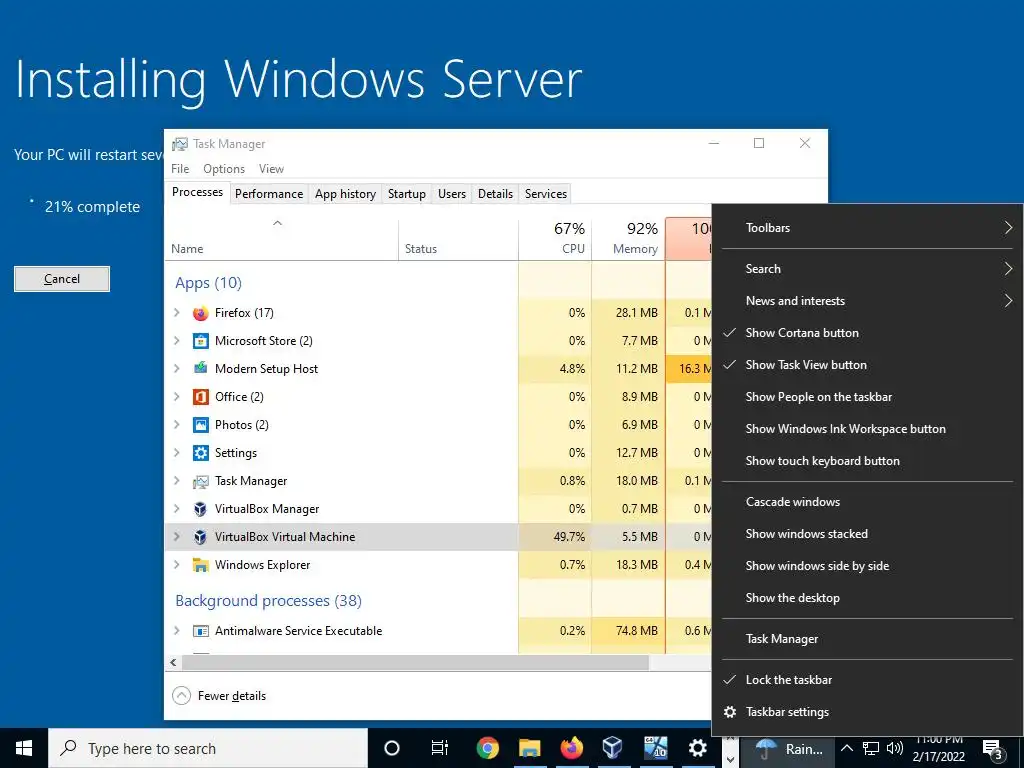Viewport: 1024px width, 768px height.
Task: Click the Modern Setup Host icon
Action: 200,368
